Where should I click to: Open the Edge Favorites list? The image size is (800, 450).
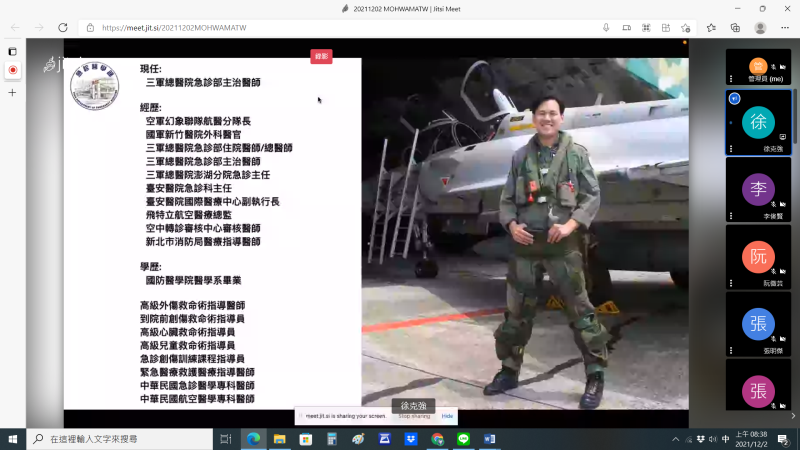click(x=711, y=27)
